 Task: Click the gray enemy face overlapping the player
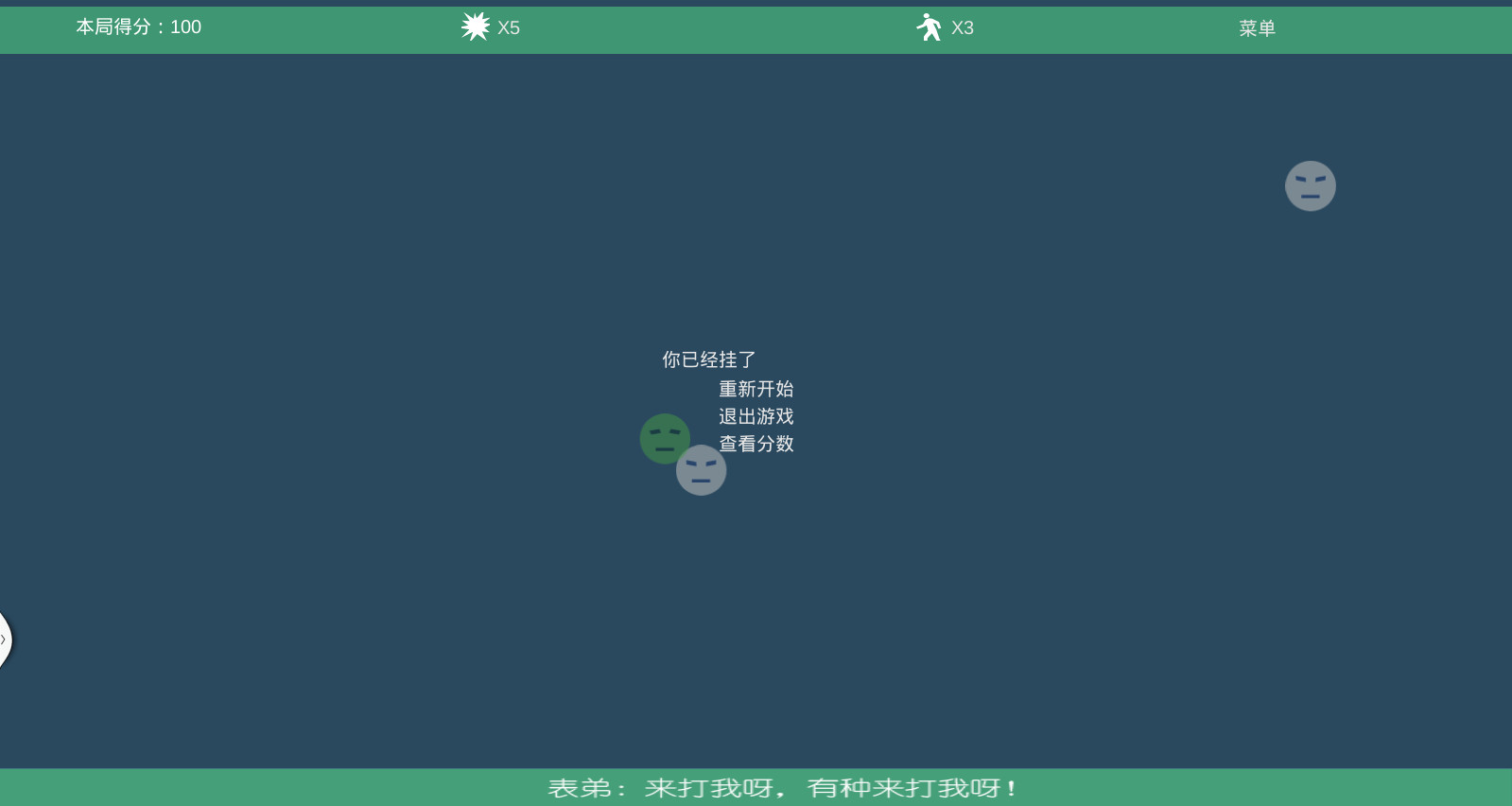point(701,470)
